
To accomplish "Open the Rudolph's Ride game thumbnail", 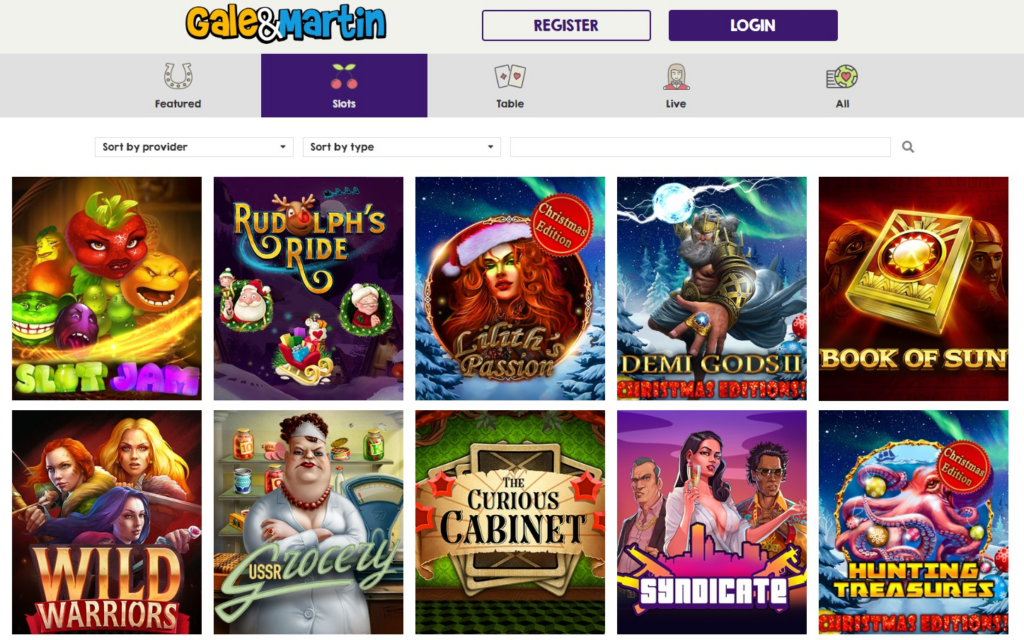I will click(308, 288).
